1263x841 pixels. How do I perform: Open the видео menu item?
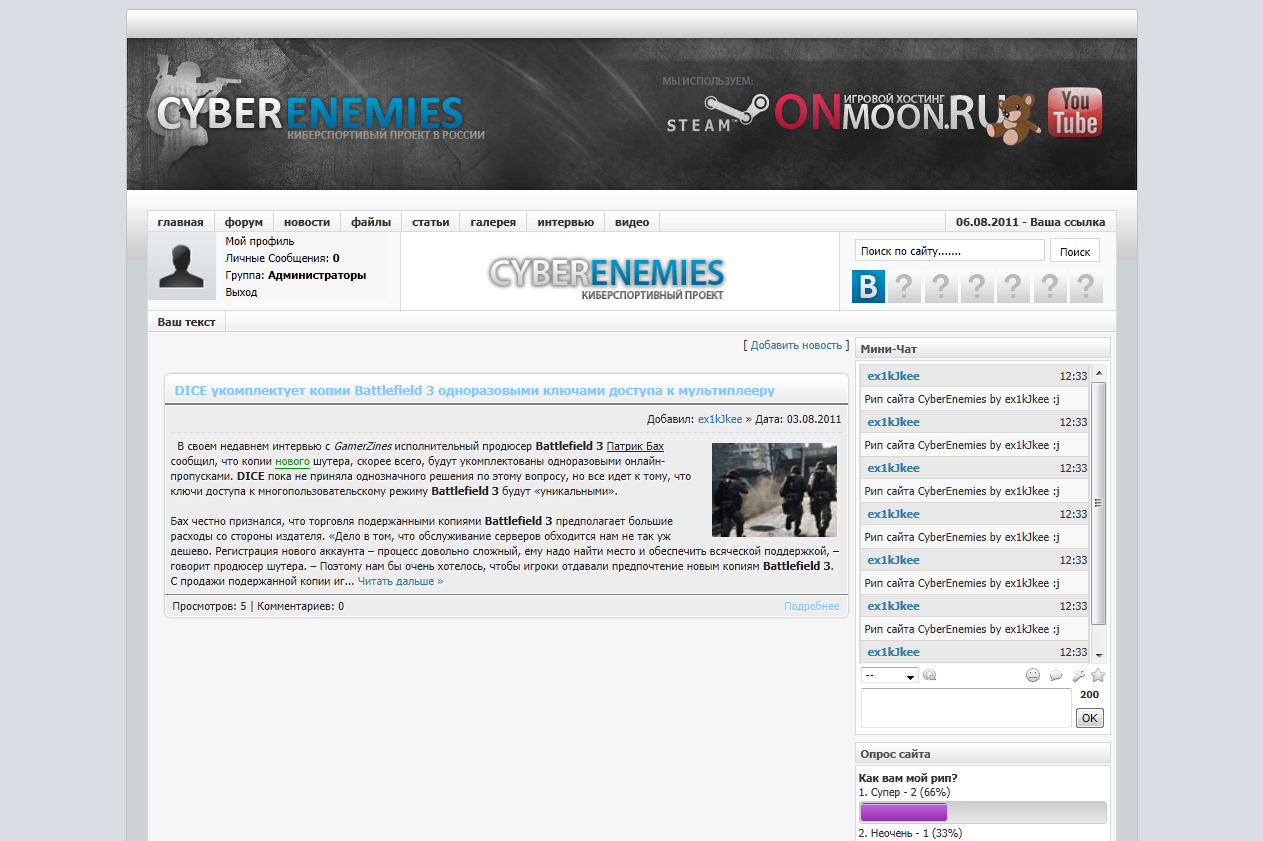632,222
